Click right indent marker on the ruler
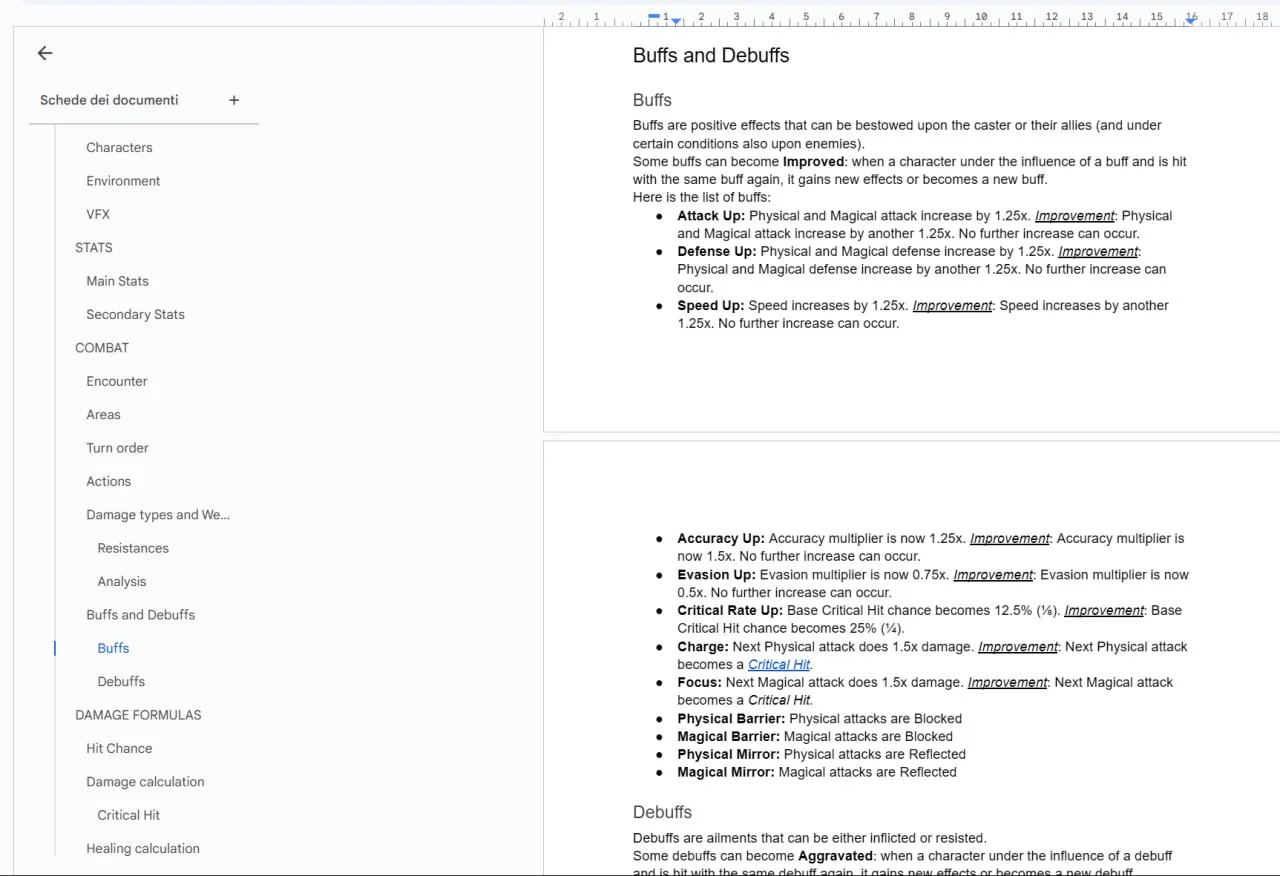Image resolution: width=1280 pixels, height=876 pixels. coord(1190,19)
